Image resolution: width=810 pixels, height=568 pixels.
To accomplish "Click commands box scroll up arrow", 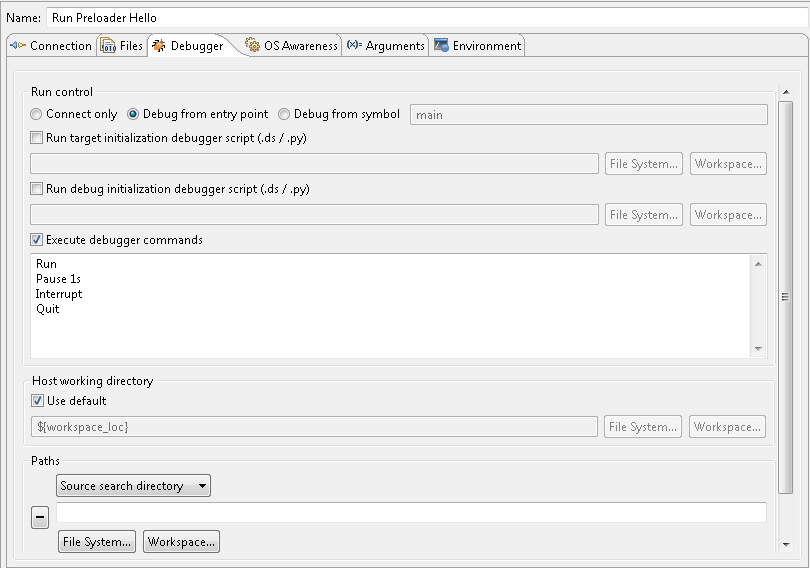I will pos(758,264).
